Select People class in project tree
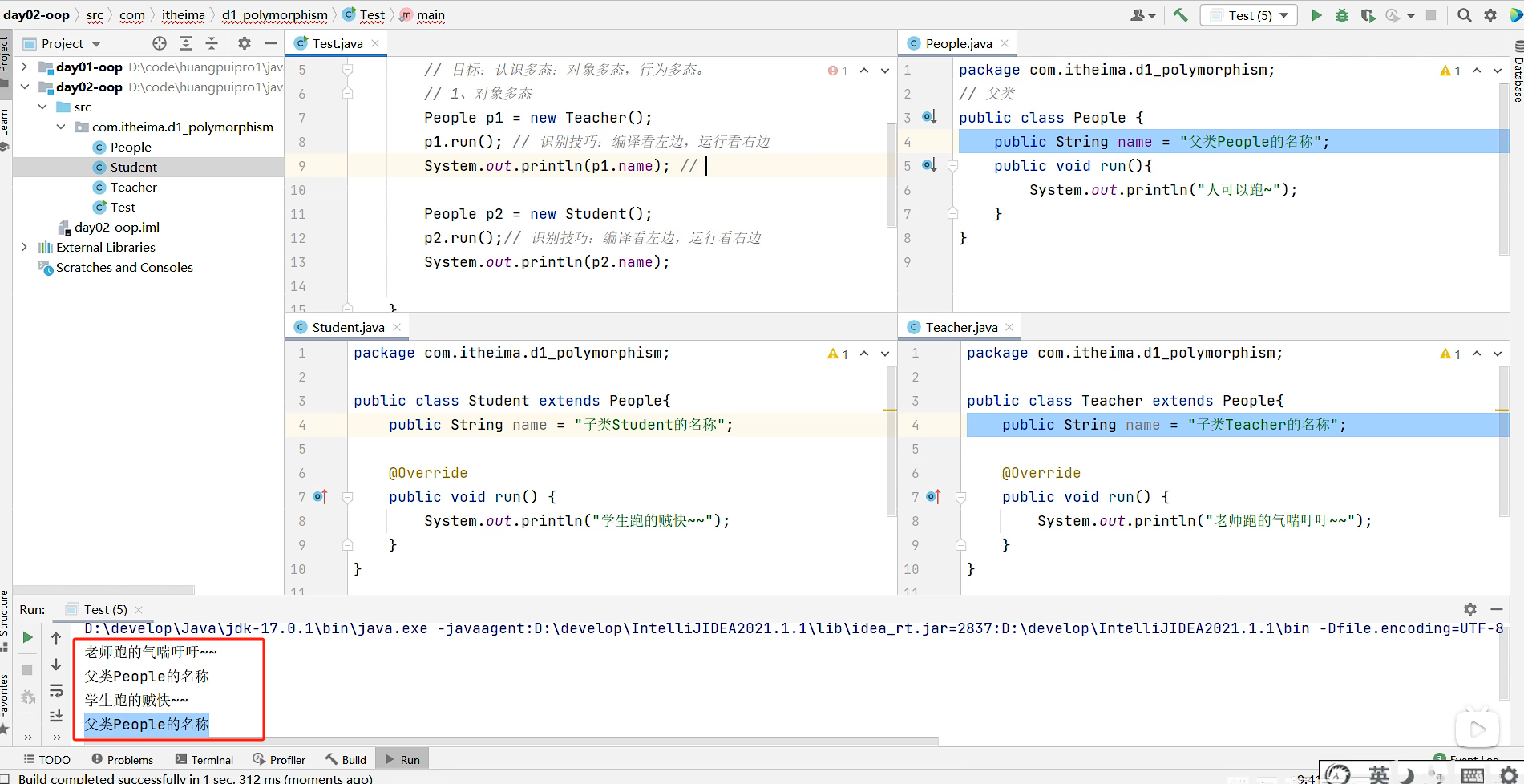Viewport: 1524px width, 784px height. click(131, 147)
